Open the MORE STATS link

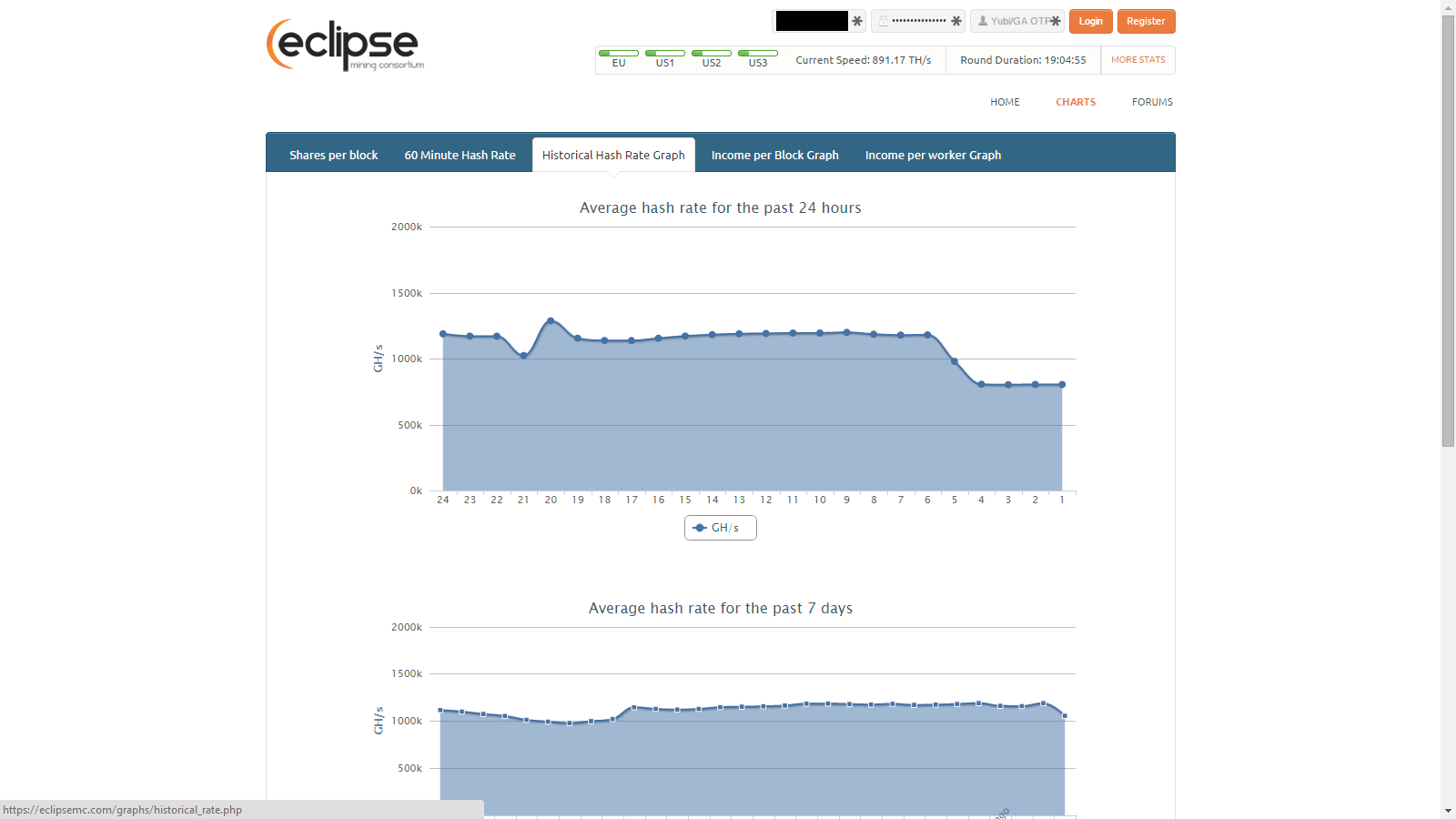coord(1137,60)
